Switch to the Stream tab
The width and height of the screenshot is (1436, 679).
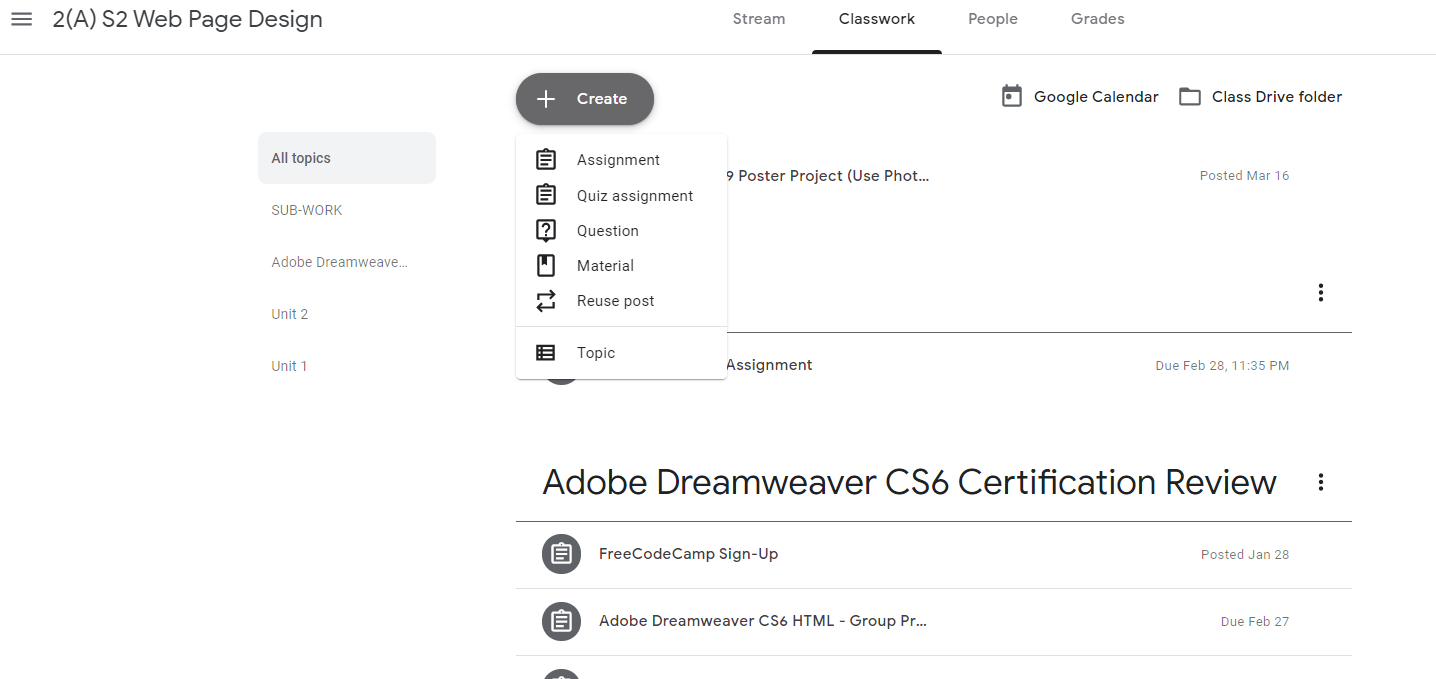tap(758, 19)
